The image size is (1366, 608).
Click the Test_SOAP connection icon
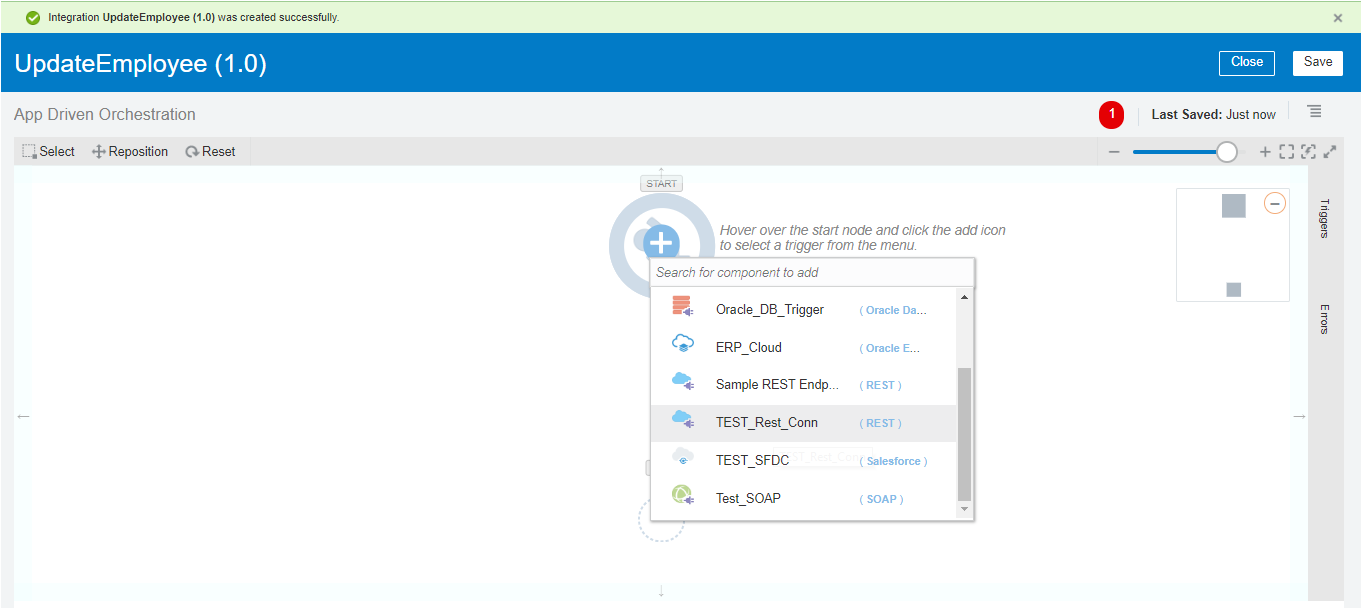coord(683,496)
